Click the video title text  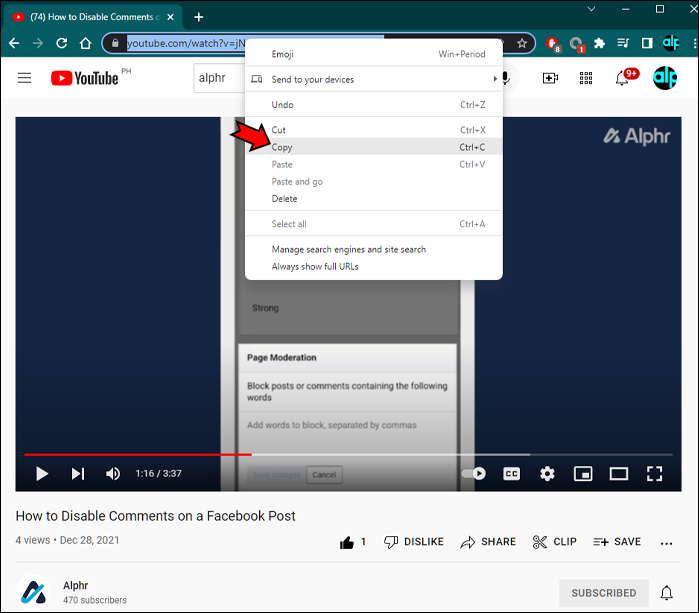[x=156, y=516]
